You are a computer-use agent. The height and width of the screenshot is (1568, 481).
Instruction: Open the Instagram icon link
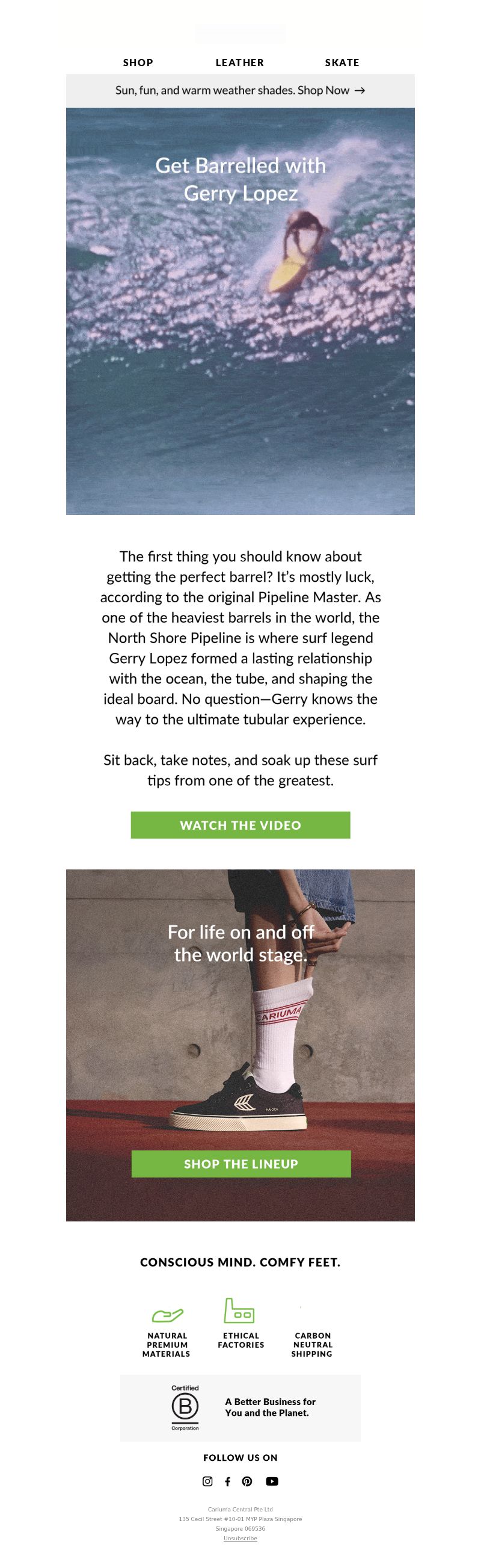207,1481
